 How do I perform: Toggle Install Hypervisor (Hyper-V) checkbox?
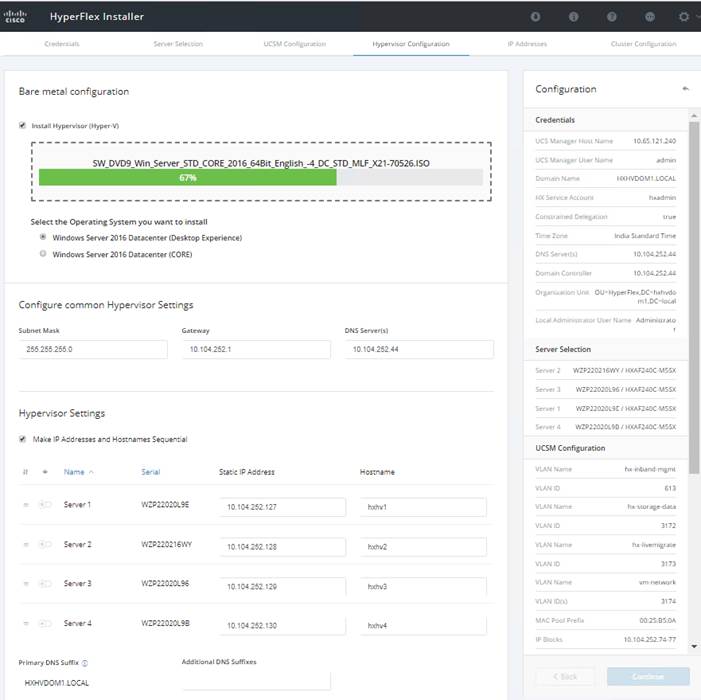(23, 126)
